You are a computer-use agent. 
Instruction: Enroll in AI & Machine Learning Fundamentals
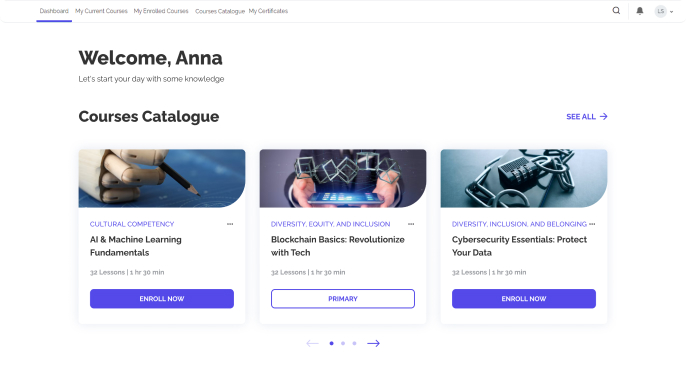pos(162,299)
